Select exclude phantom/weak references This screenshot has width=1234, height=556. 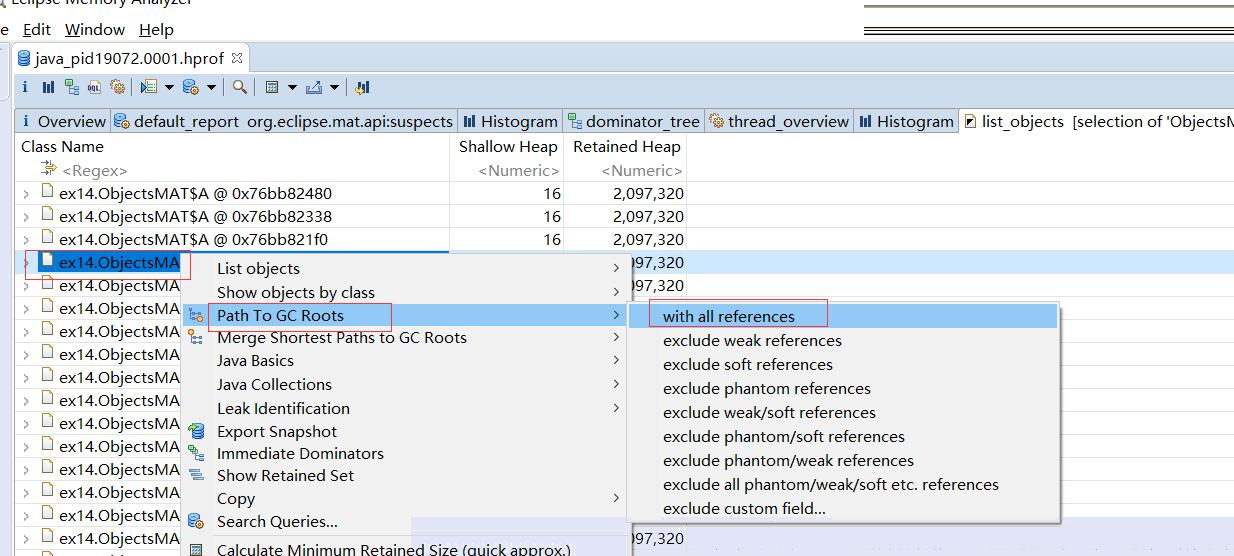[x=843, y=460]
